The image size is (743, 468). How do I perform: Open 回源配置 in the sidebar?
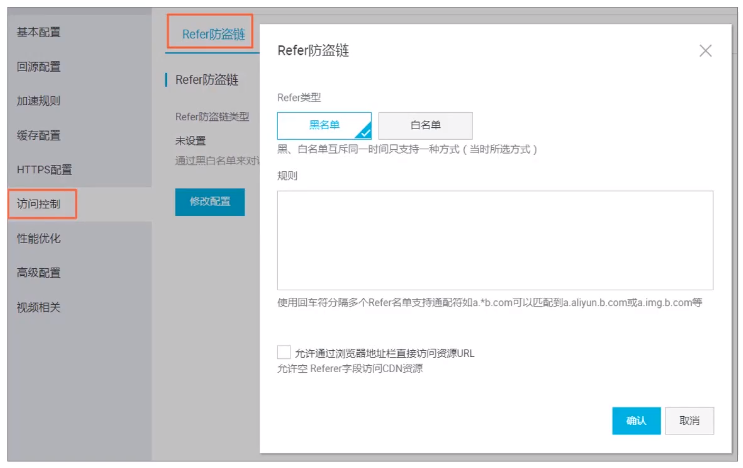click(39, 67)
